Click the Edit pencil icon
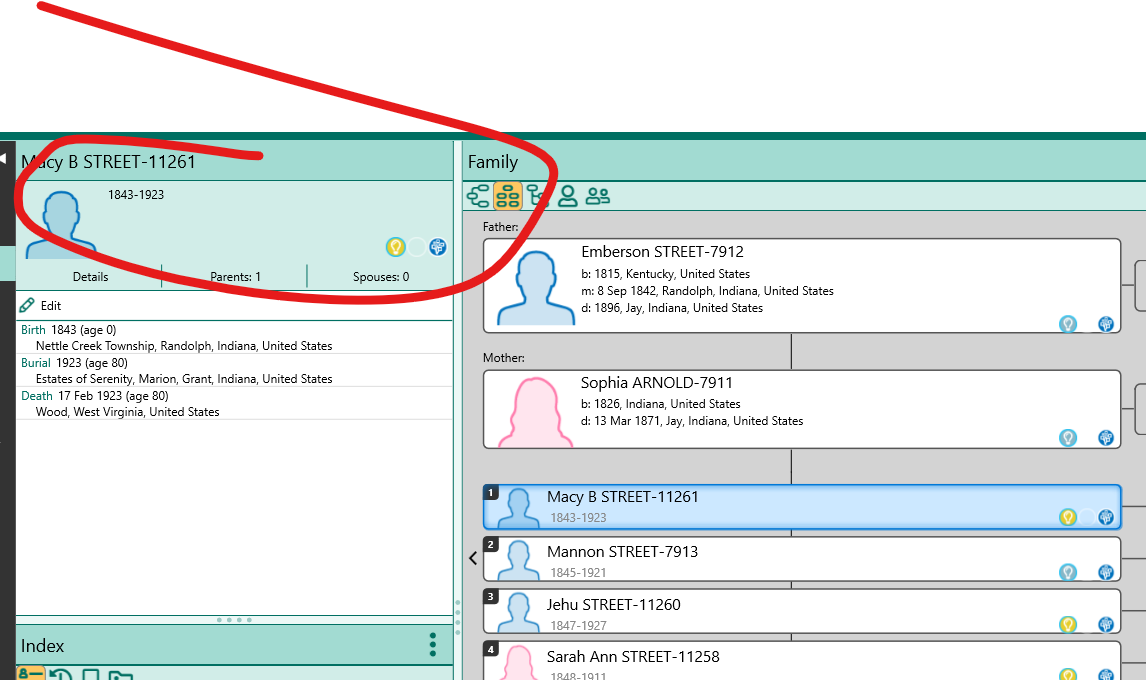The width and height of the screenshot is (1146, 680). 27,305
